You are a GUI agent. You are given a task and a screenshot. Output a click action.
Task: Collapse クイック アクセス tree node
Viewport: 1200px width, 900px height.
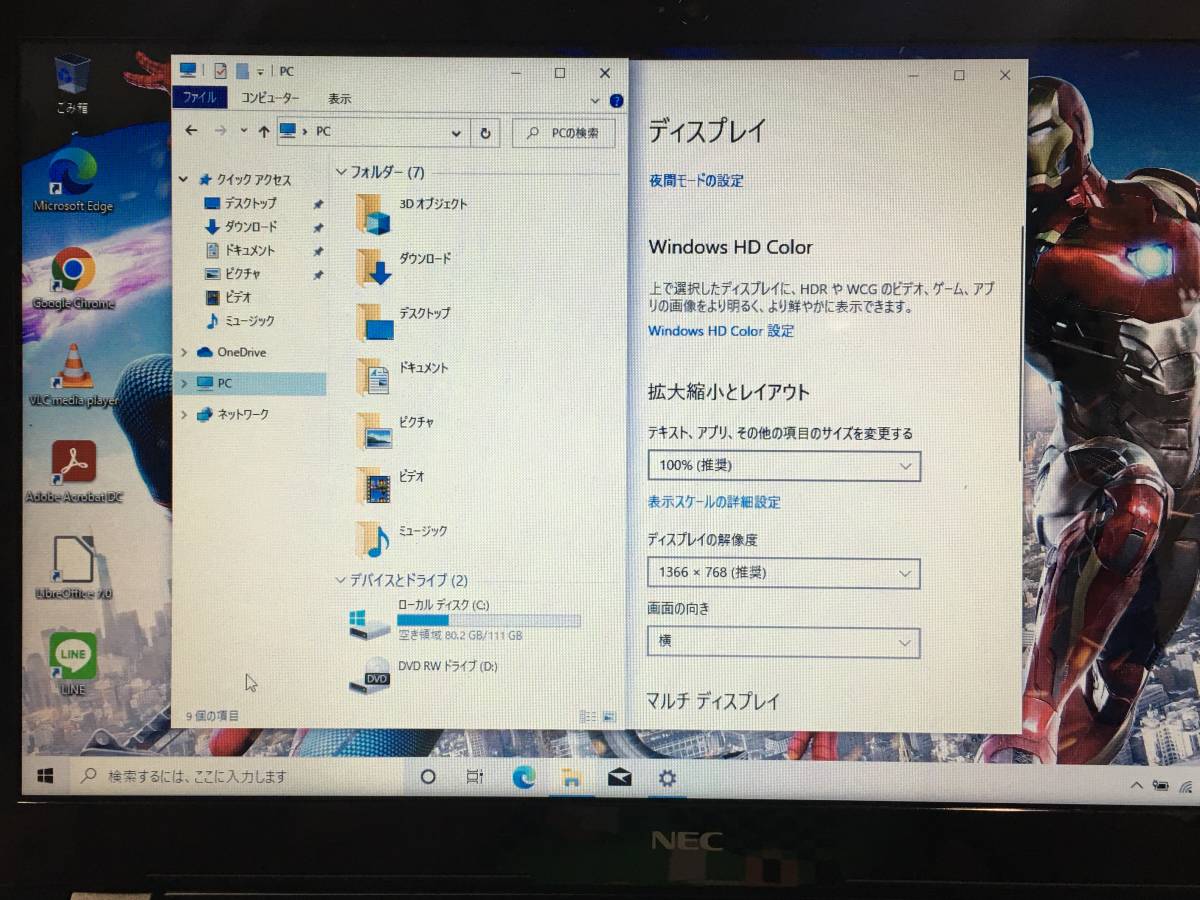(x=183, y=180)
